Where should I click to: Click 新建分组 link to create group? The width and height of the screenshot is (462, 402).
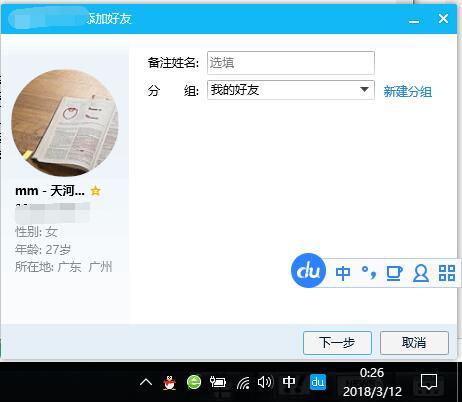pyautogui.click(x=407, y=91)
